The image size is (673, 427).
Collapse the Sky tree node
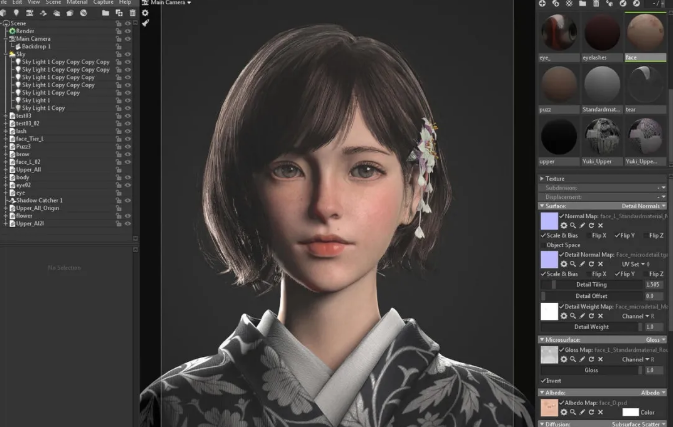click(x=6, y=54)
